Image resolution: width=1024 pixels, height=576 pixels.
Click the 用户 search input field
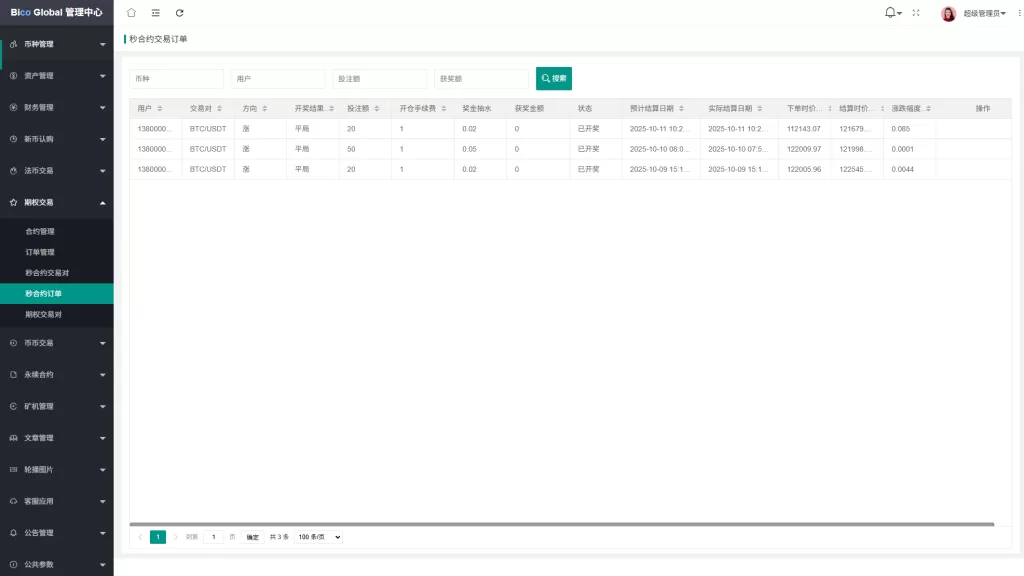click(x=277, y=78)
